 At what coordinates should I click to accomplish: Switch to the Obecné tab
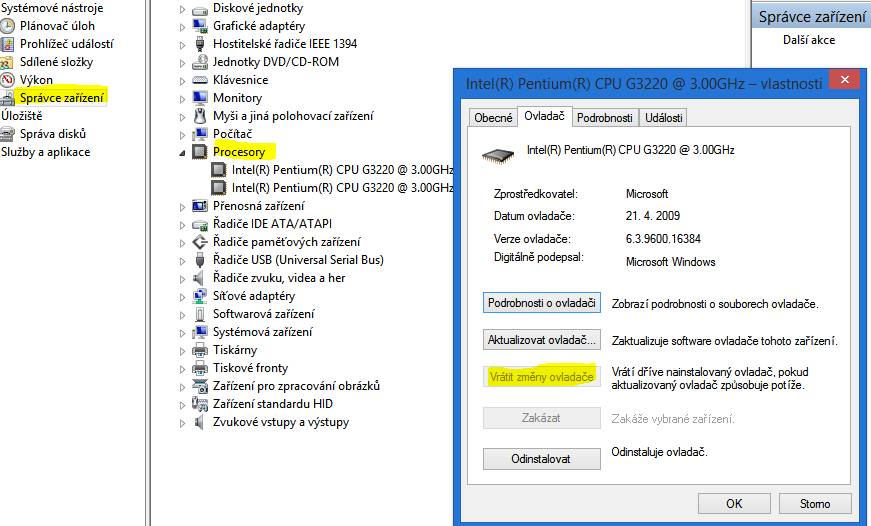(493, 118)
